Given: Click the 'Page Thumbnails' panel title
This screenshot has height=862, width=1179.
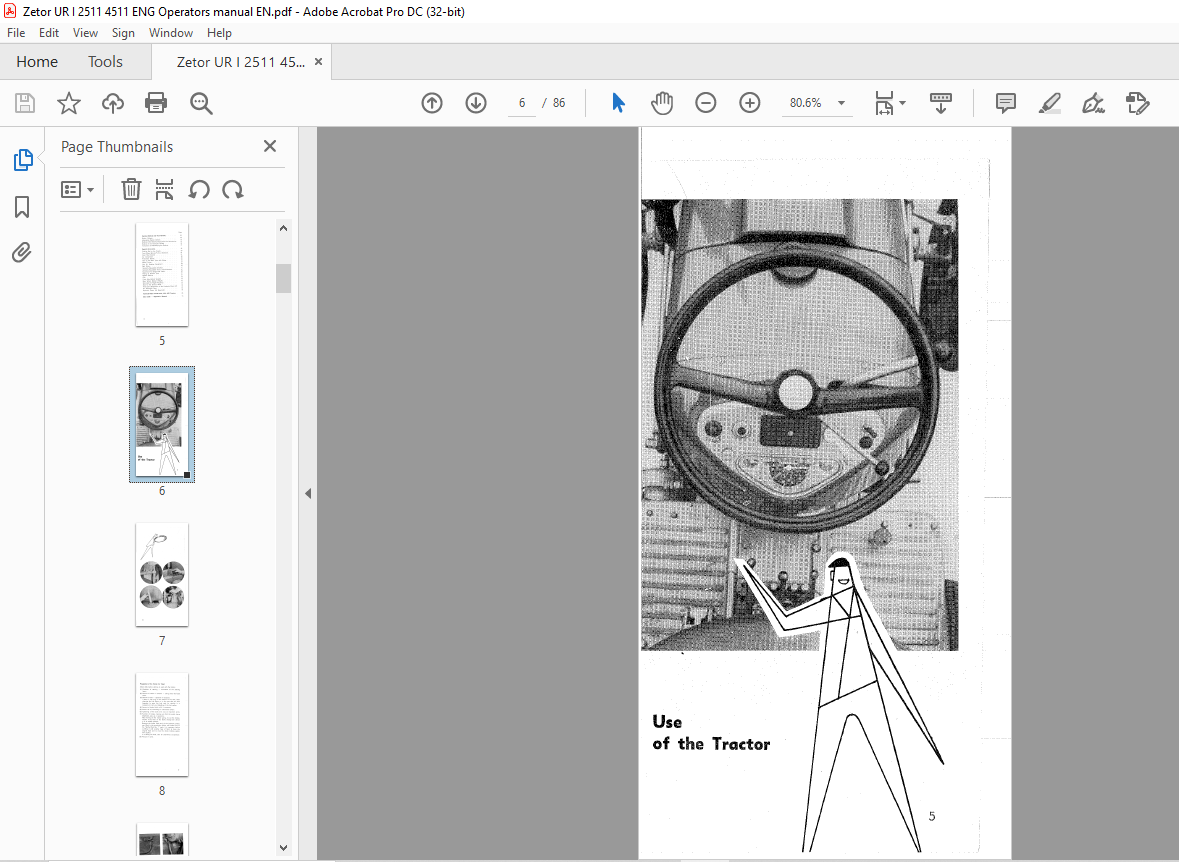Looking at the screenshot, I should [x=117, y=147].
